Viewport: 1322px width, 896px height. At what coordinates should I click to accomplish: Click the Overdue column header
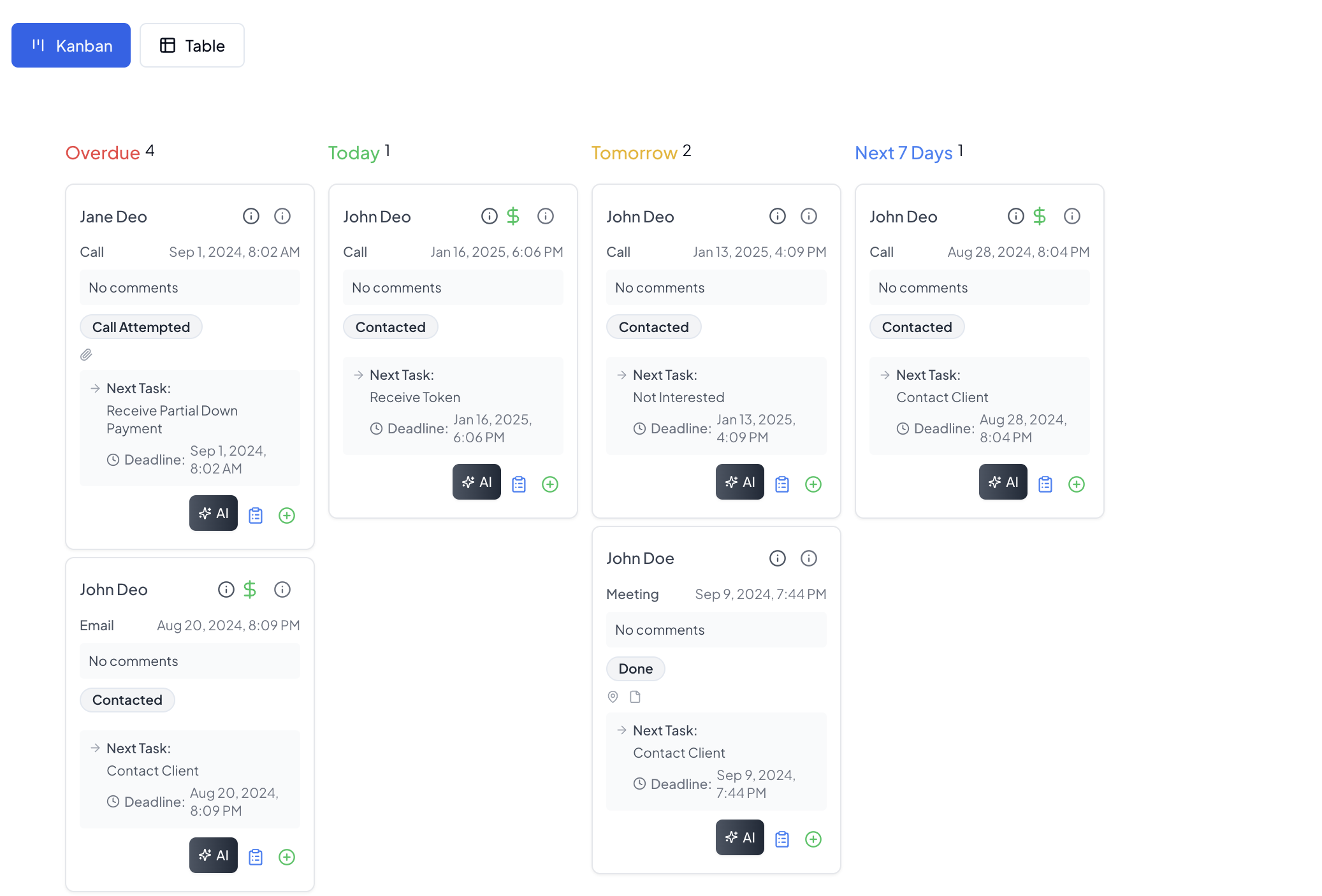point(104,152)
